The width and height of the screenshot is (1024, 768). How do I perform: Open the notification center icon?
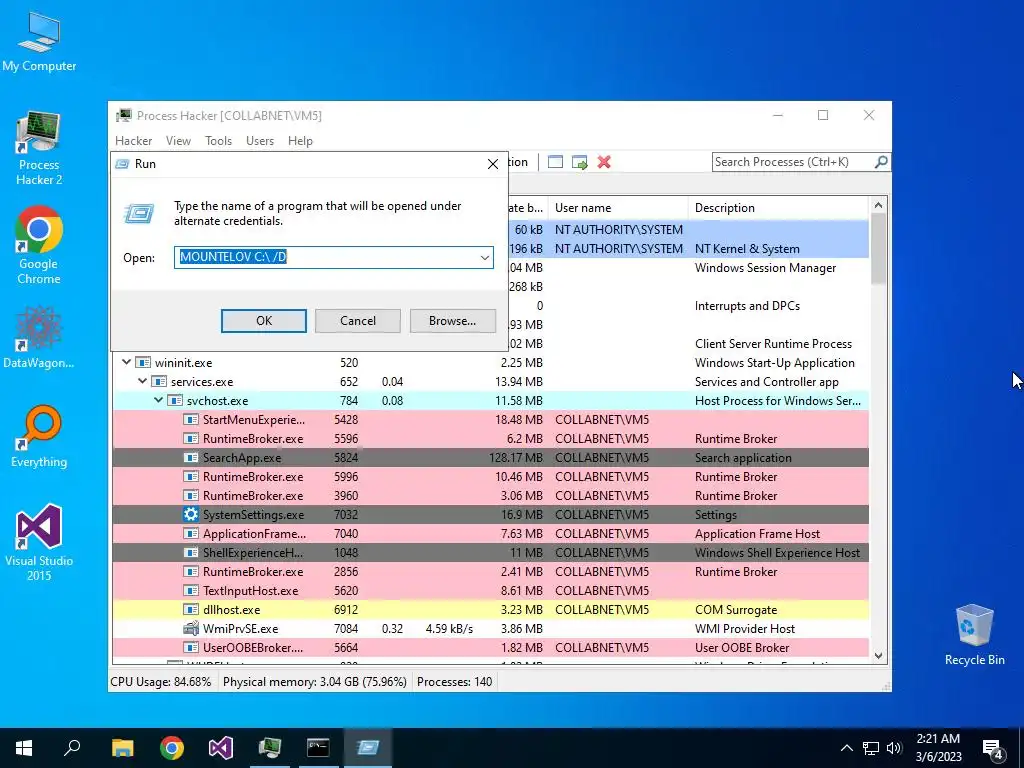point(993,748)
